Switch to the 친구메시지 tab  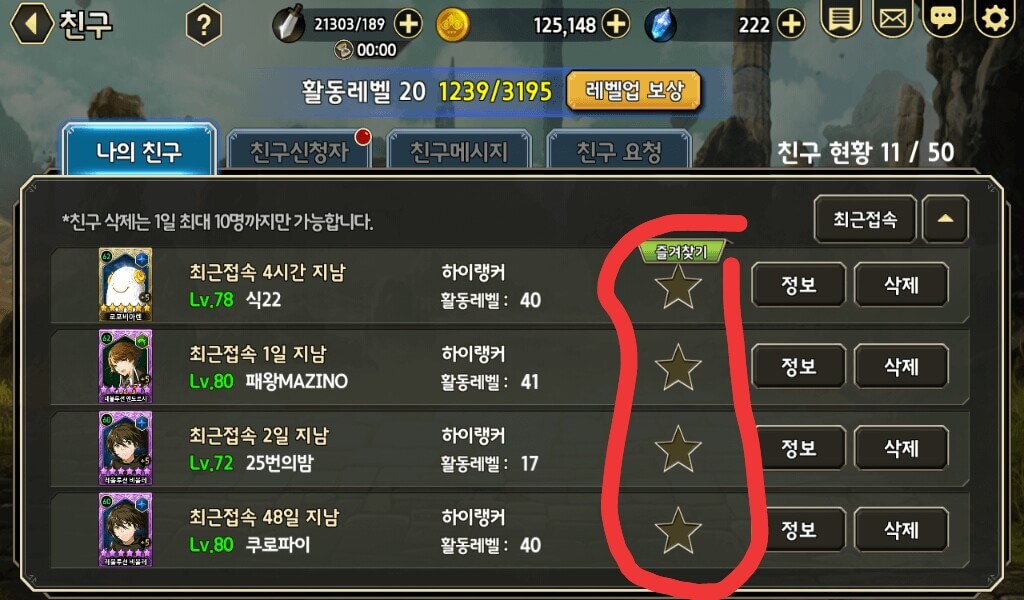coord(458,152)
